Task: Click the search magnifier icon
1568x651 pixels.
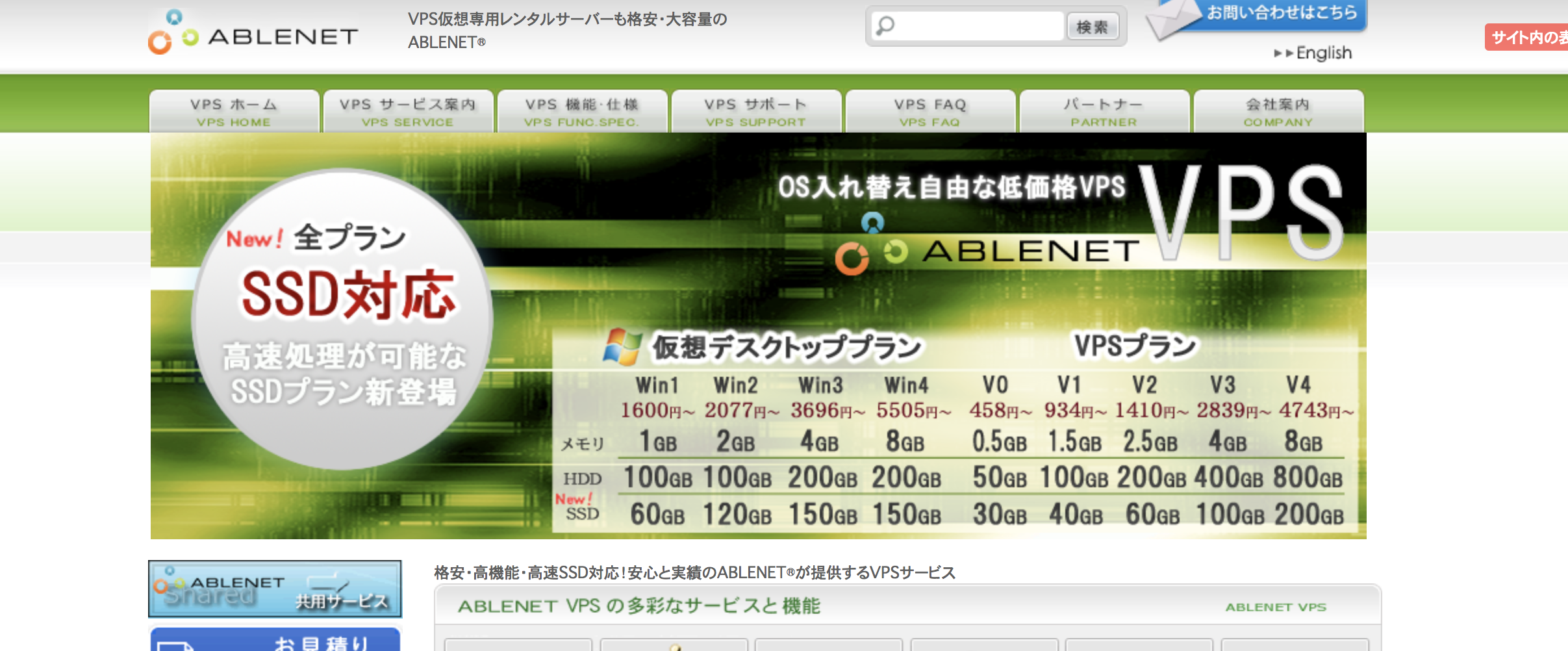Action: (885, 26)
